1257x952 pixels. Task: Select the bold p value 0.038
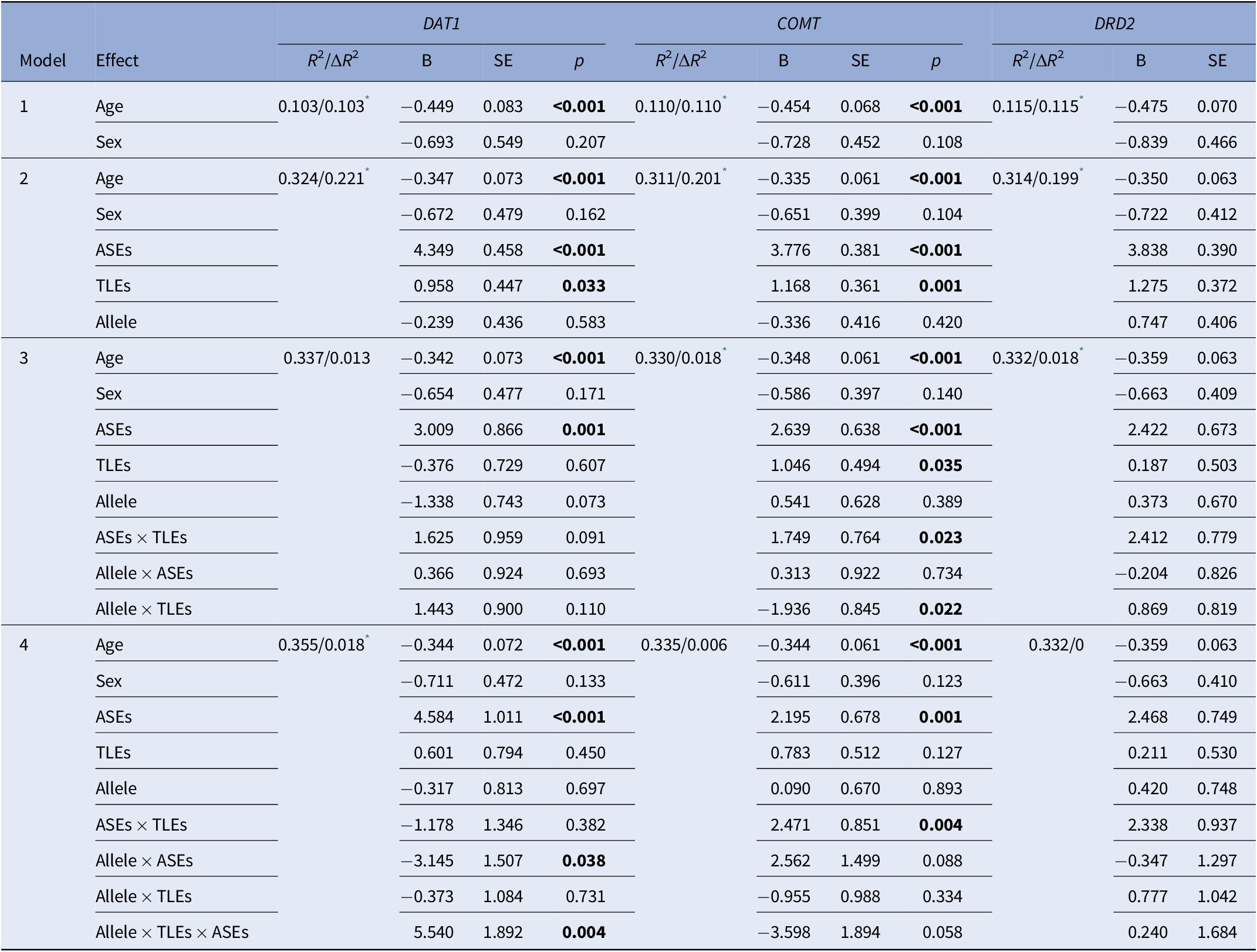pos(583,860)
